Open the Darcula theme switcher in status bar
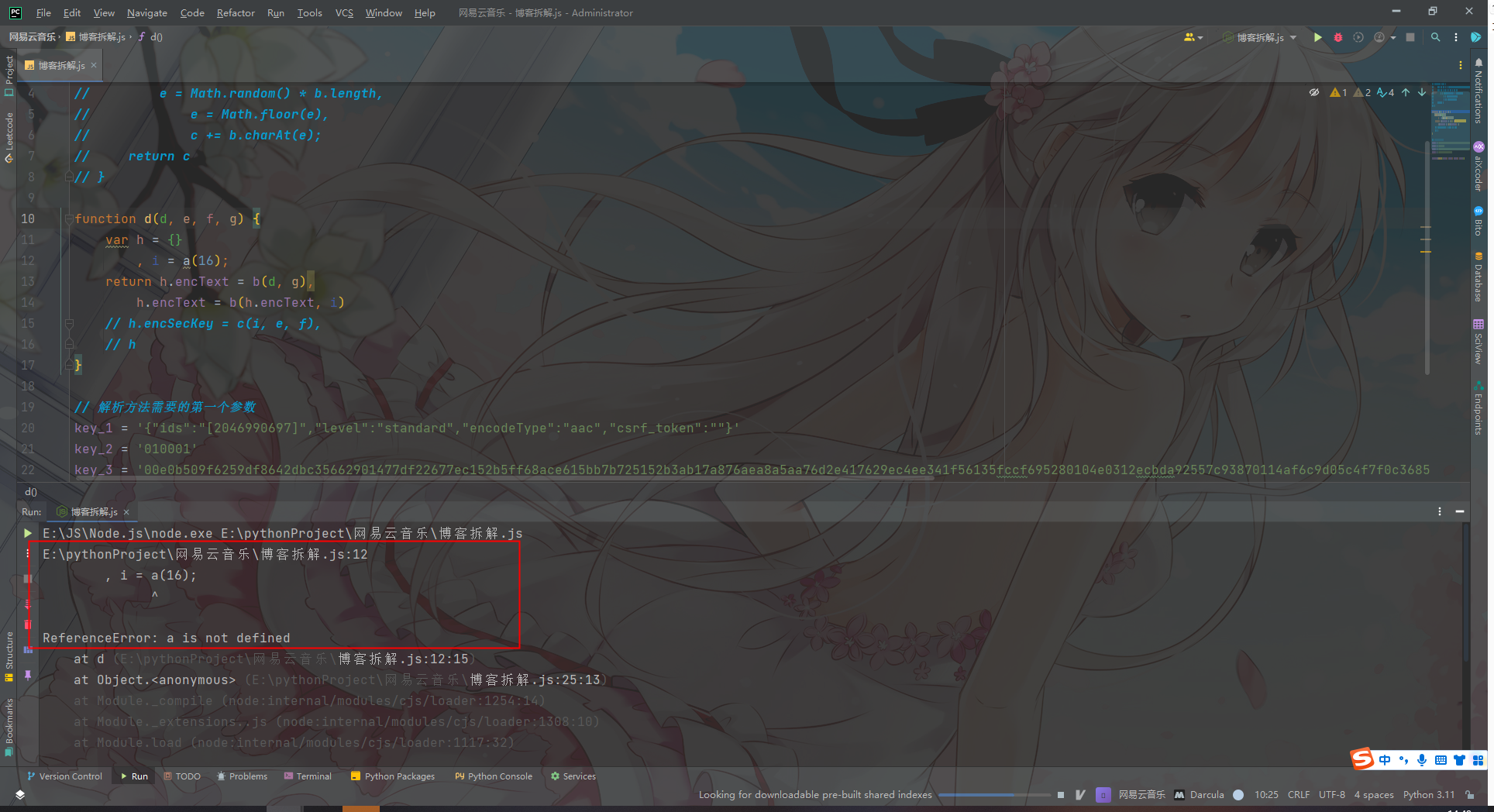 pos(1200,794)
